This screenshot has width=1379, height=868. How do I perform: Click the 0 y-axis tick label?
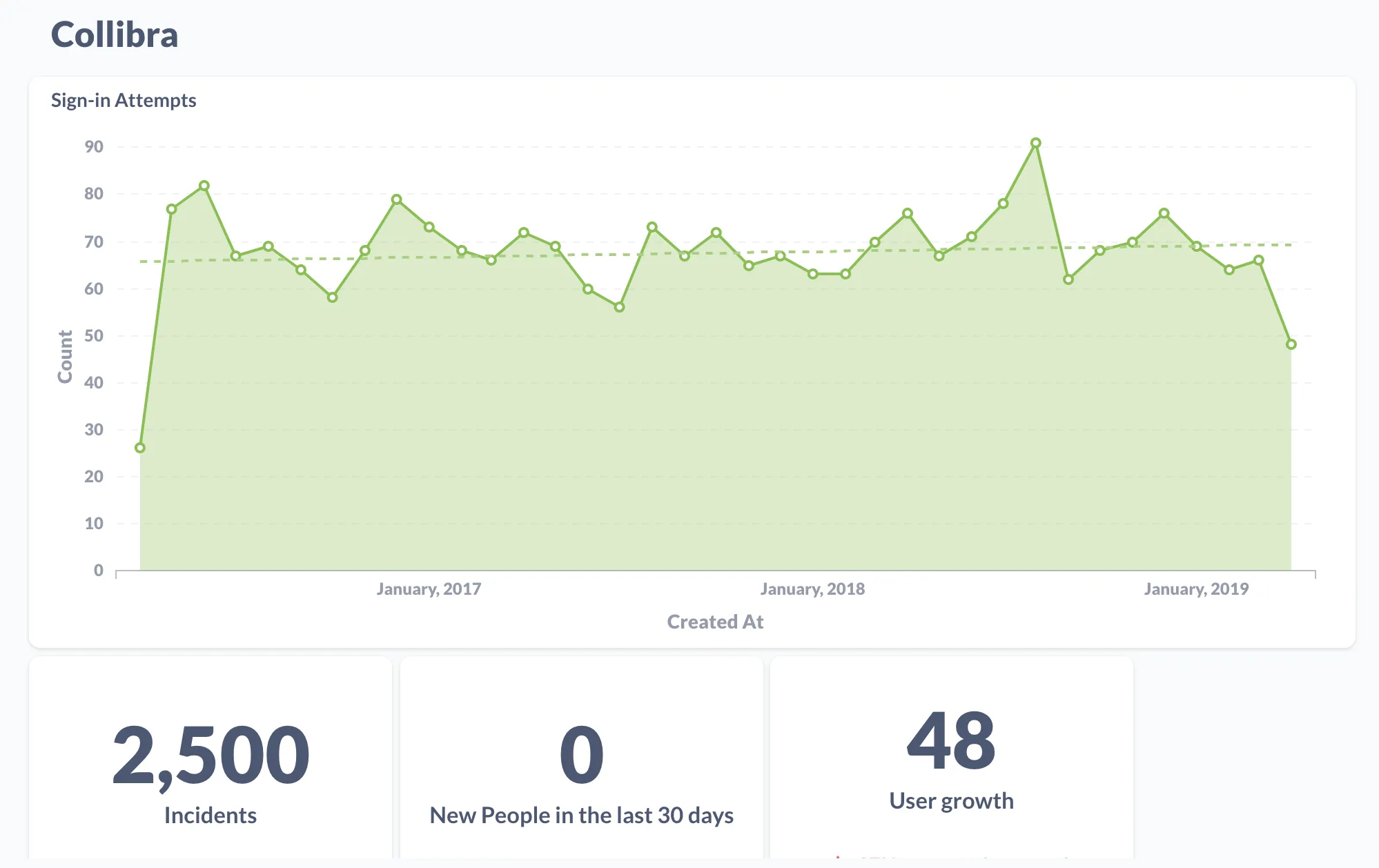[x=99, y=571]
